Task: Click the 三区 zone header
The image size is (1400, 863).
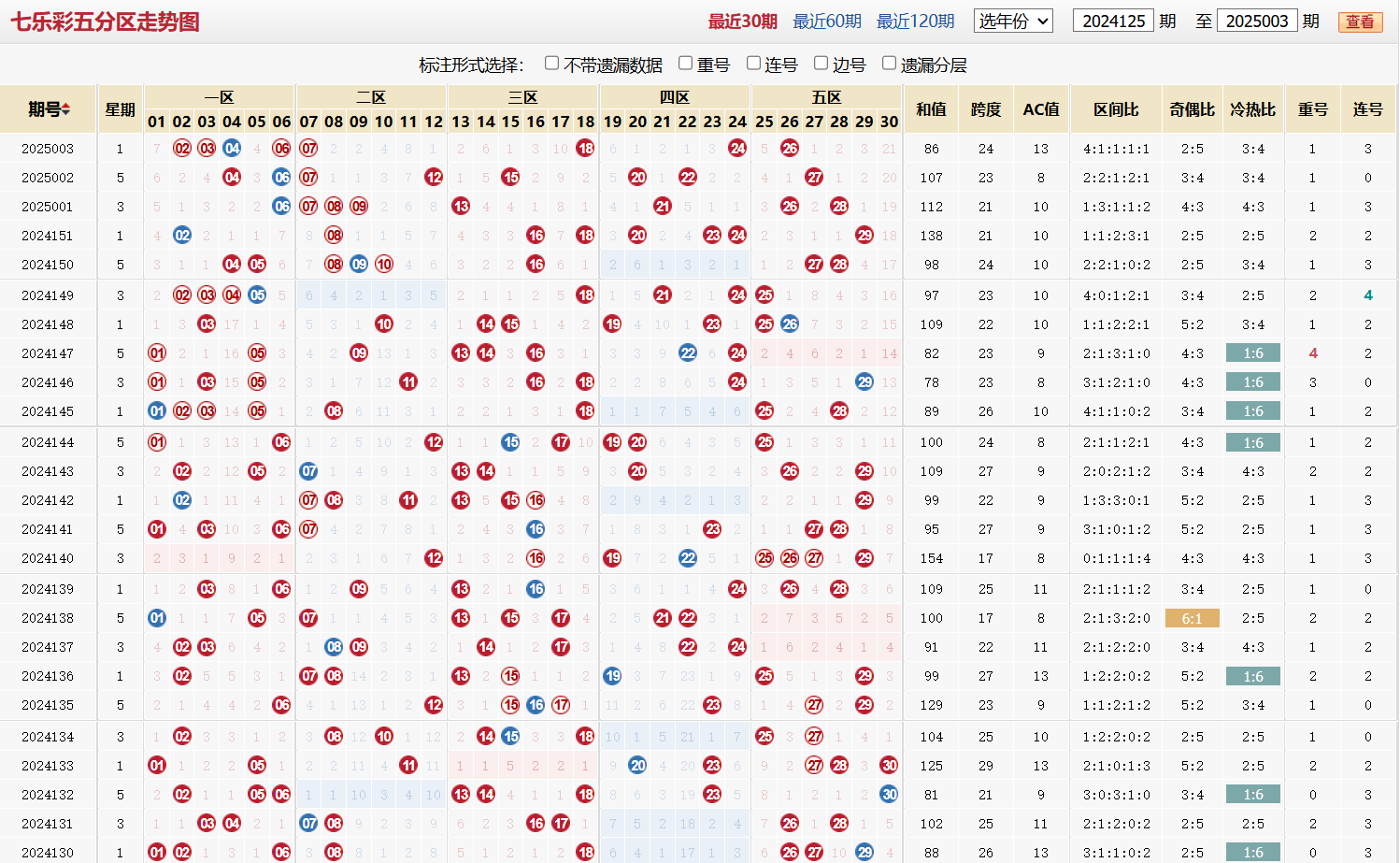Action: point(522,97)
